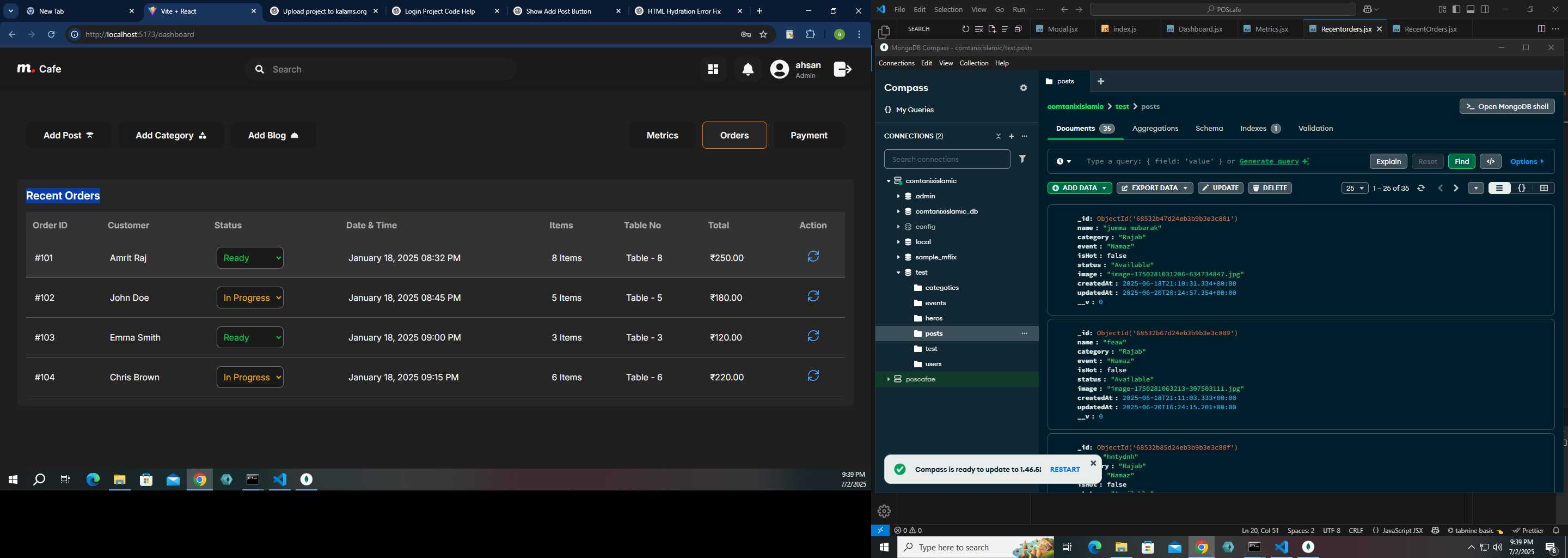Open Compass settings gear icon

click(x=1023, y=88)
